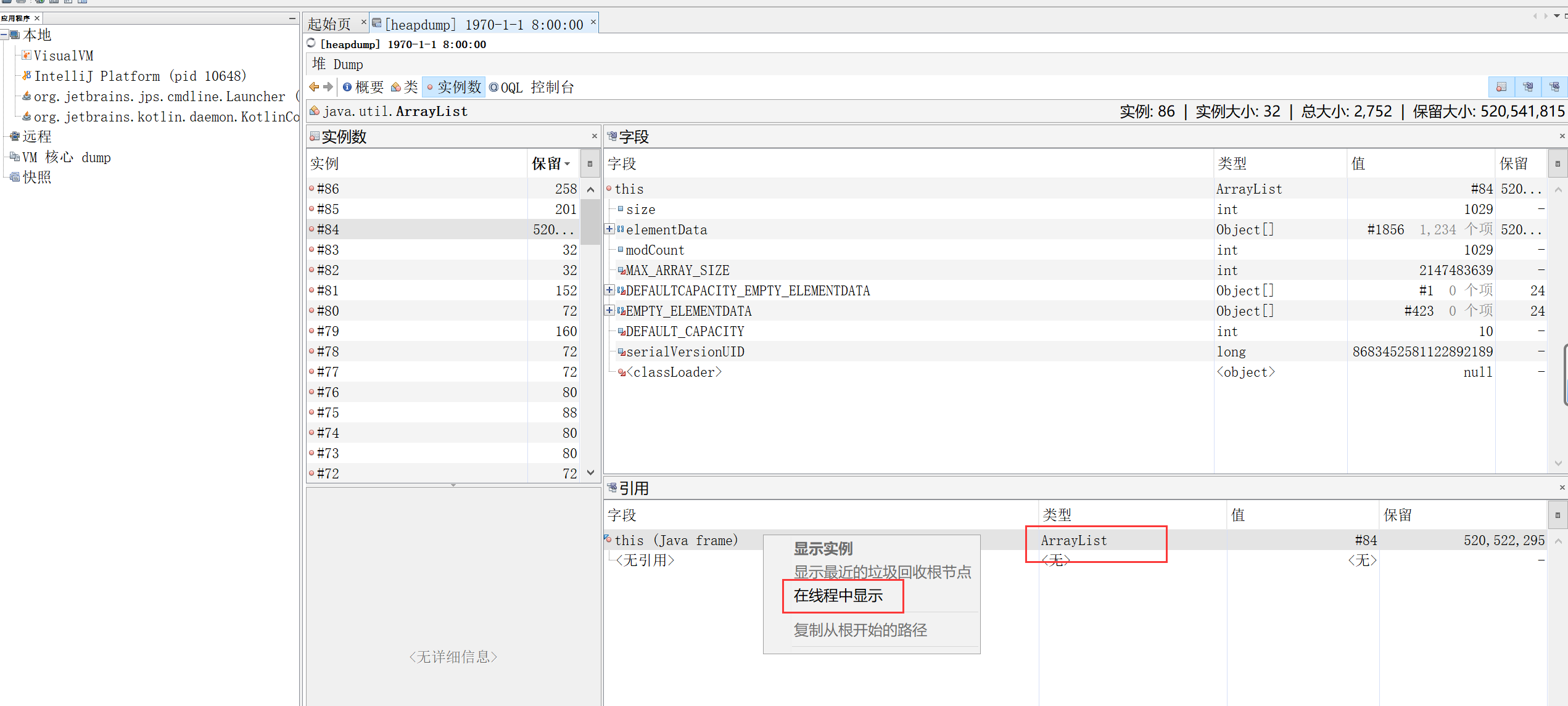Expand the DEFAULTCAPACITY_EMPTY_ELEMENTDATA field

pos(609,290)
